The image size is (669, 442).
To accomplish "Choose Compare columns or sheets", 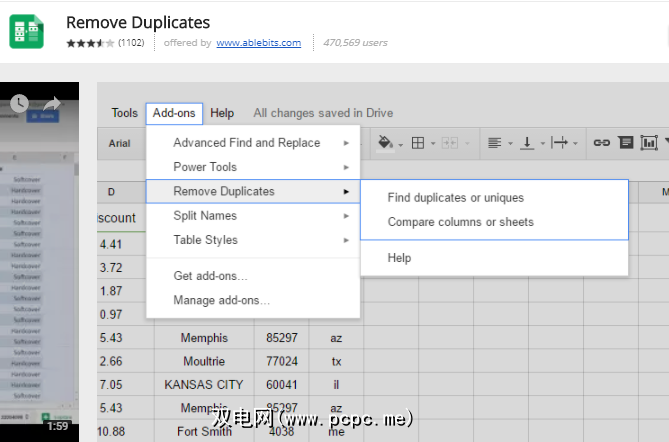I will tap(460, 222).
